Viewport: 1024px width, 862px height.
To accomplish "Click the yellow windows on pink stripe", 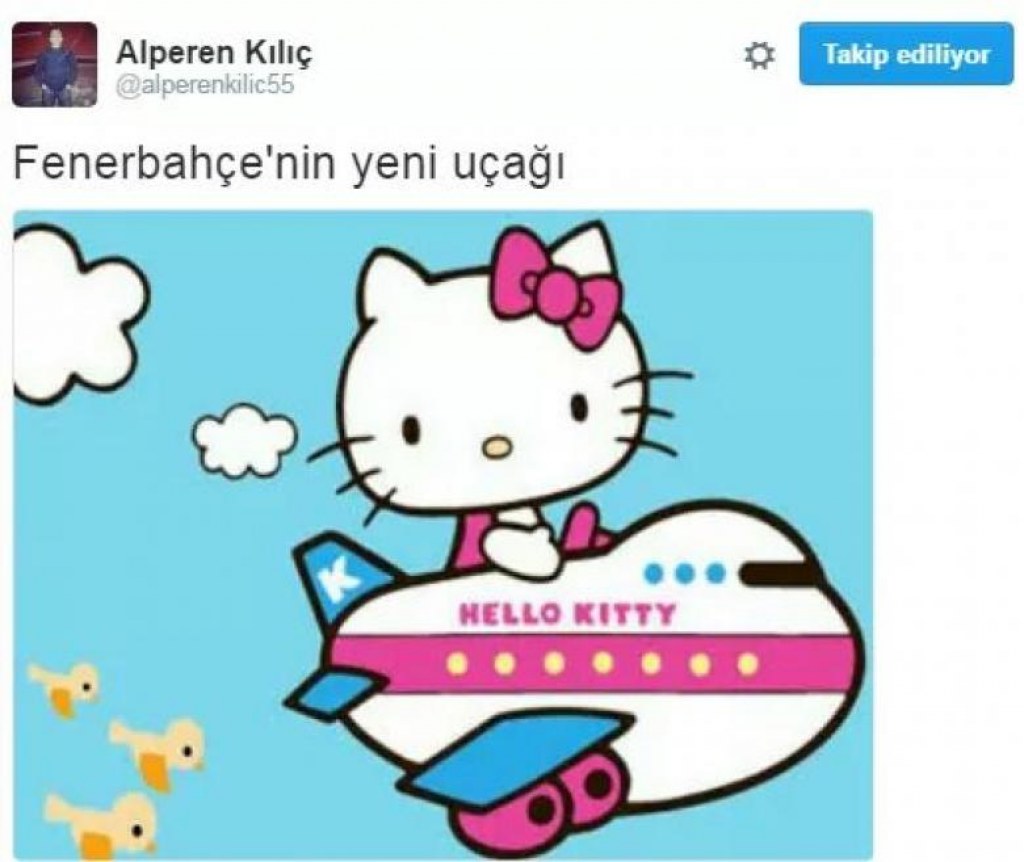I will (602, 663).
